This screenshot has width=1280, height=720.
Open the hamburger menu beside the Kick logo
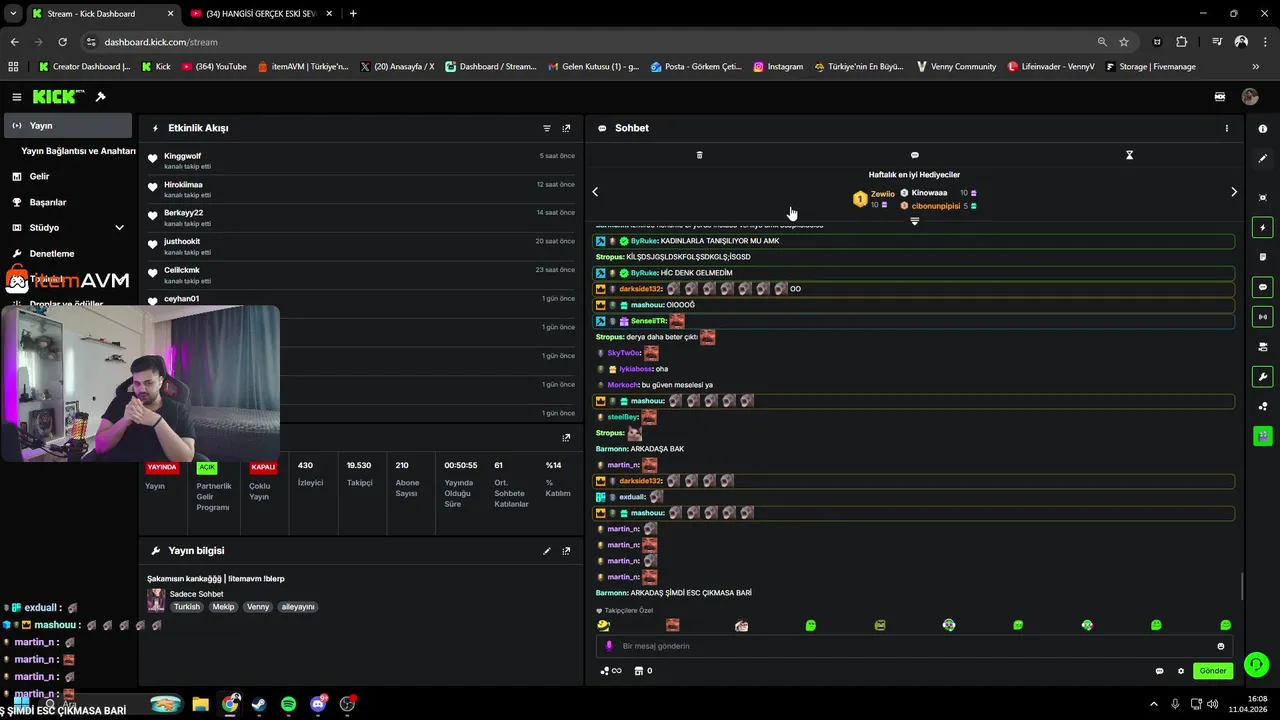[16, 97]
